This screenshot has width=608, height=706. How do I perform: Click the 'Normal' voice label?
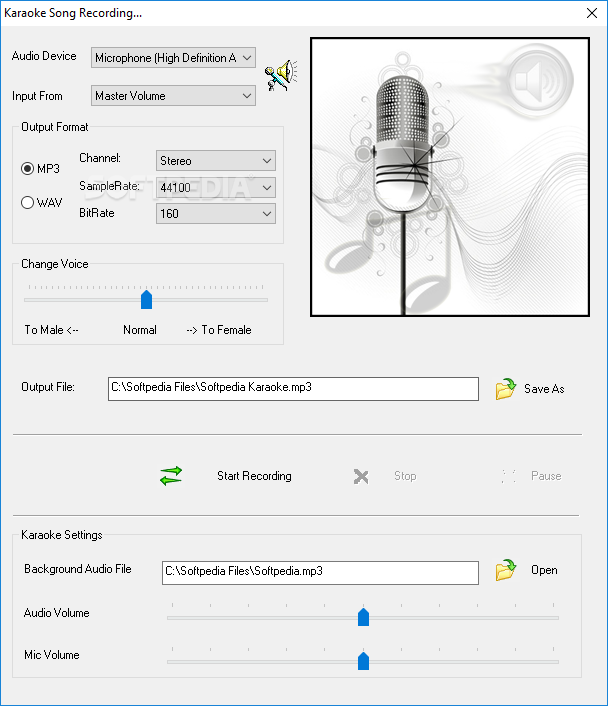[x=140, y=330]
